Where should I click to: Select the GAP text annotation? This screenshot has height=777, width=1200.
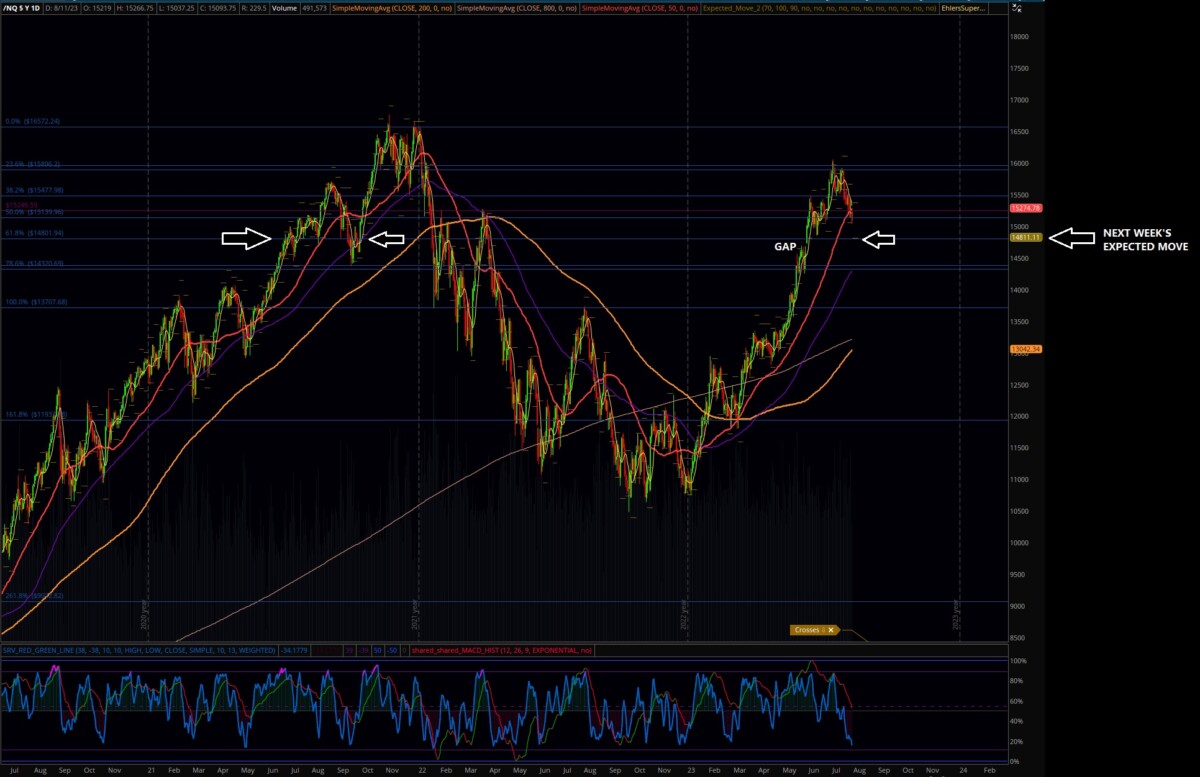pyautogui.click(x=785, y=244)
